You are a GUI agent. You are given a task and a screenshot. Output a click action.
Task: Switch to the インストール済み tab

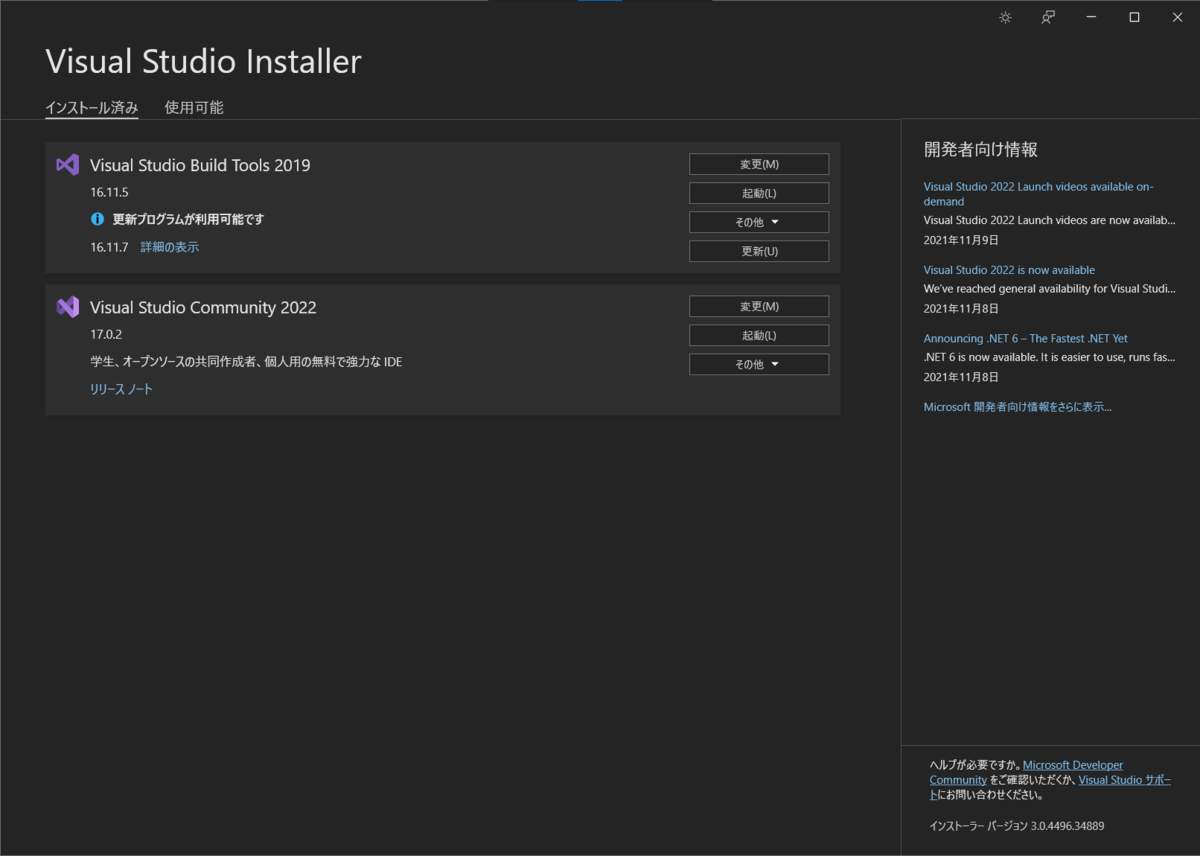[91, 108]
